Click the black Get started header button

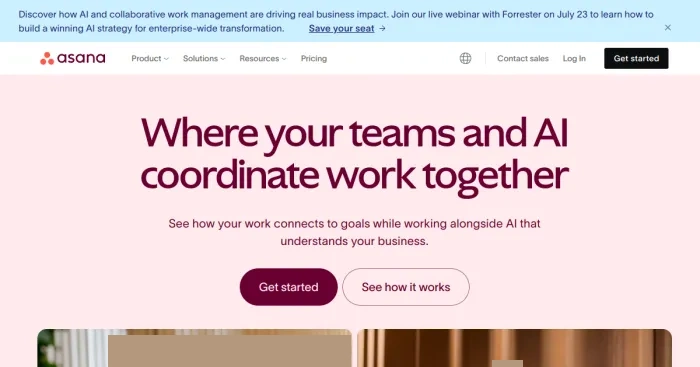(636, 58)
